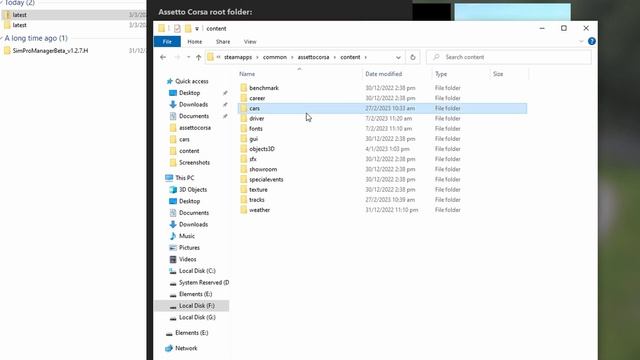
Task: Open assettocorsa quick access folder
Action: pos(195,128)
